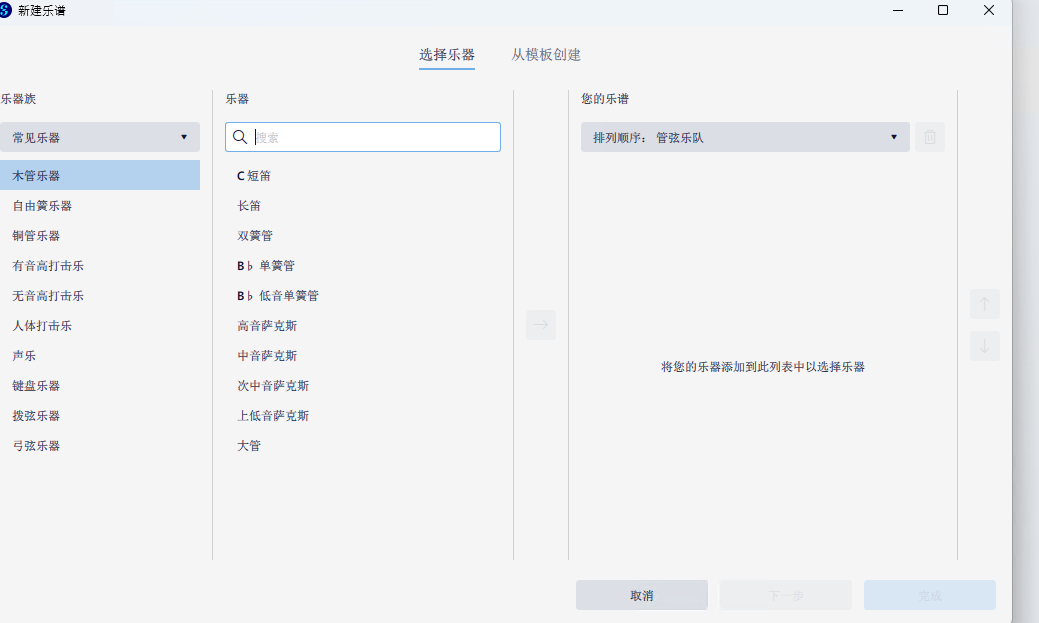Select the 人体打击乐 family
1039x623 pixels.
click(99, 325)
